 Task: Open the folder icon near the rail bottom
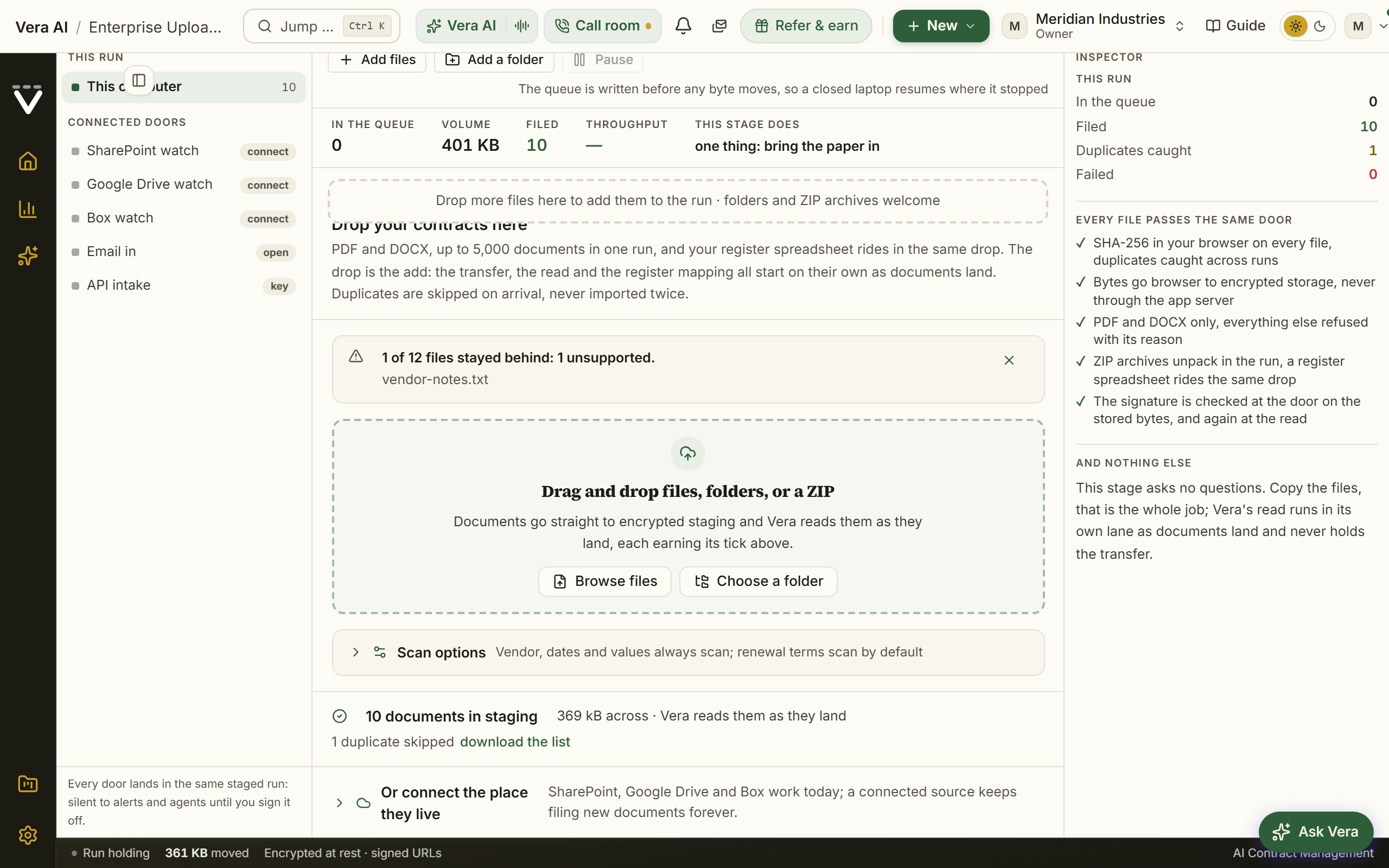[x=28, y=784]
